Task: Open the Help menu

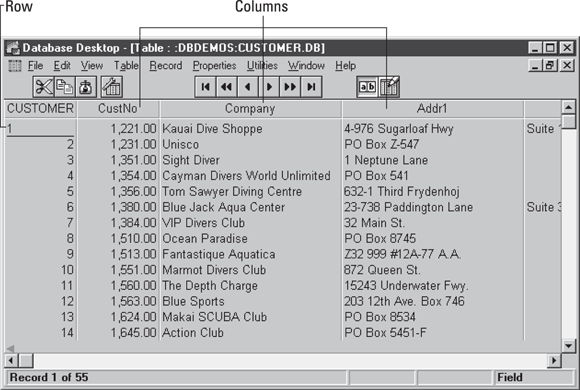Action: [x=345, y=66]
